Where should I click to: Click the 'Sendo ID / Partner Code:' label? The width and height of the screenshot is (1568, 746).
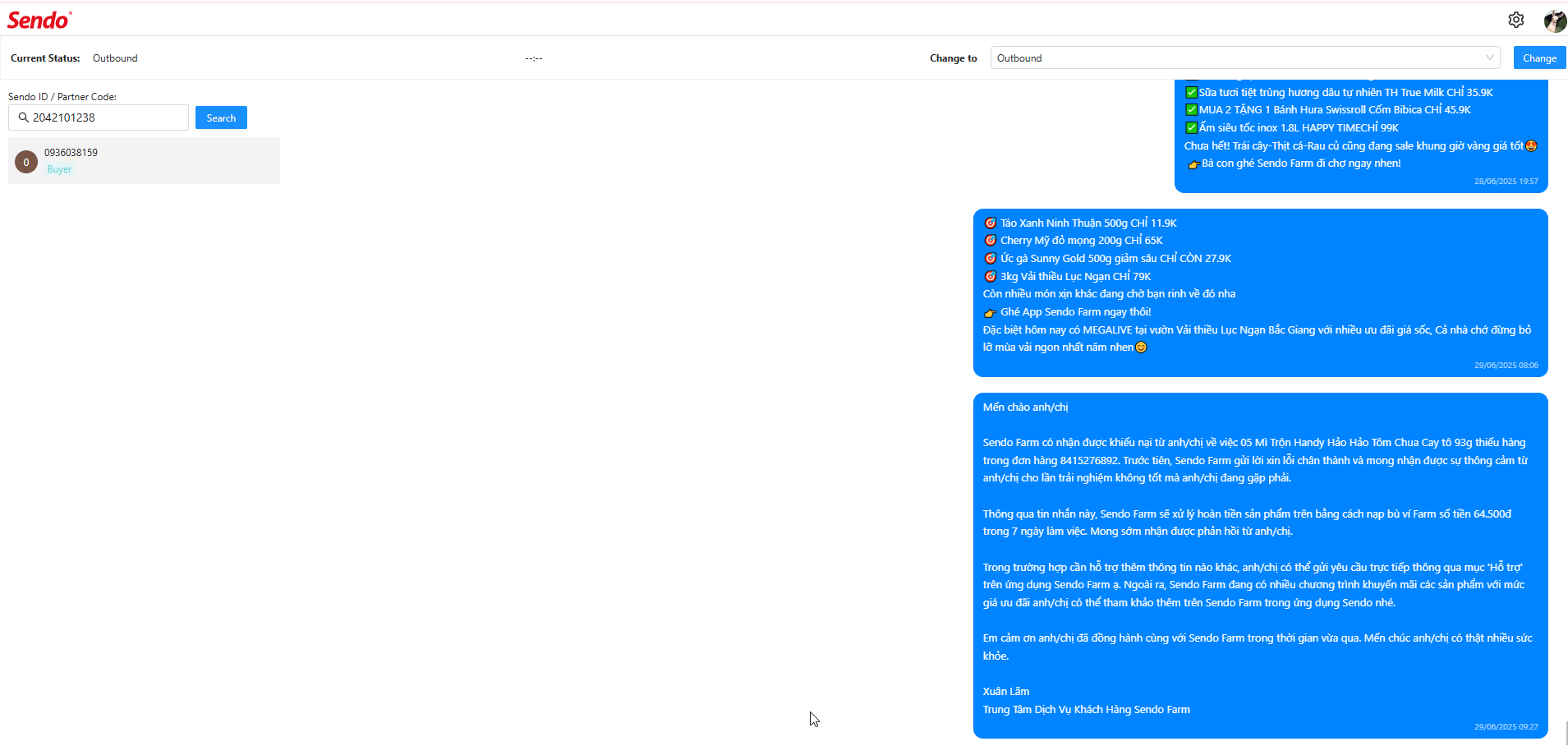(62, 97)
